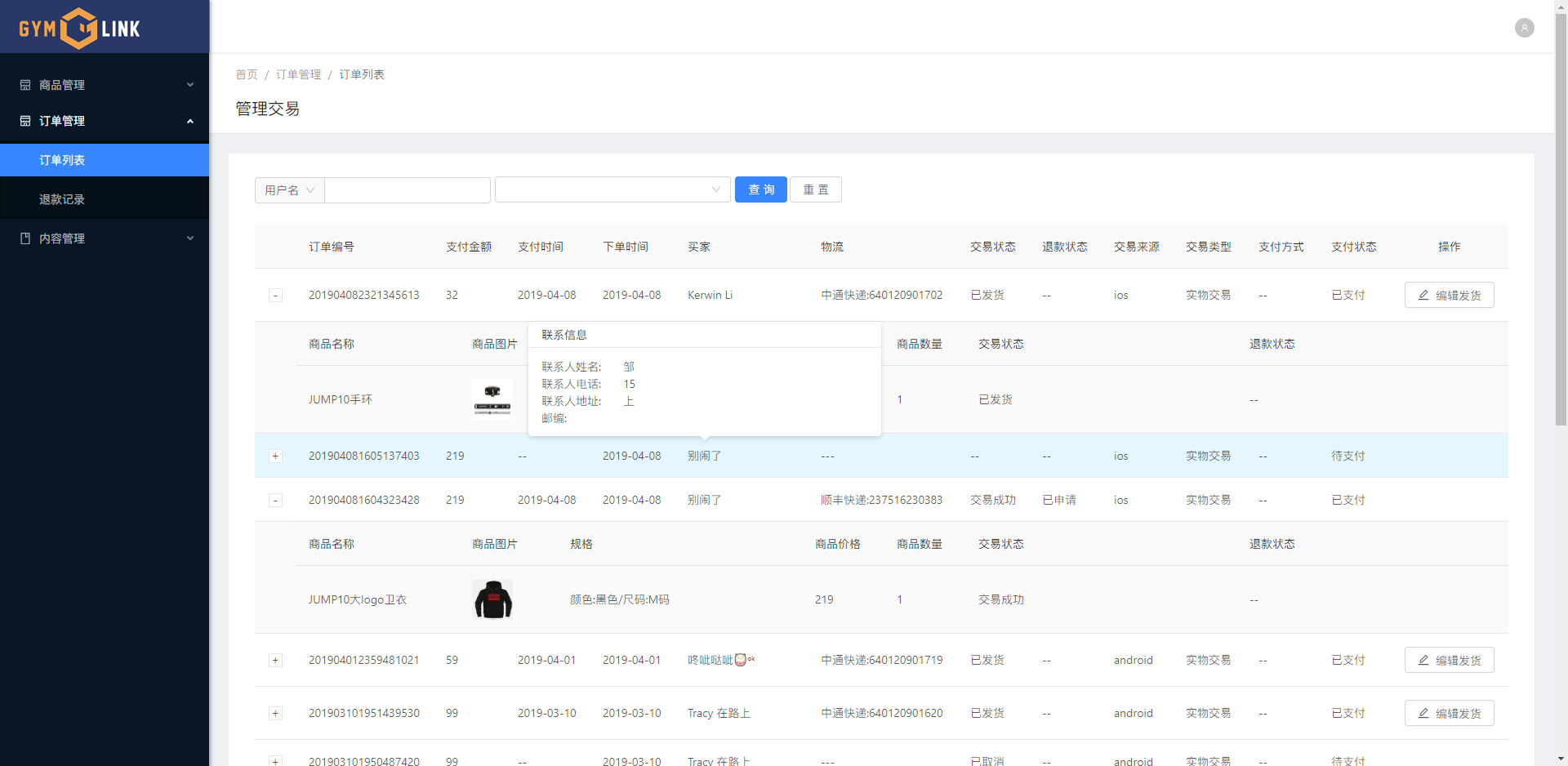Click the 重置 reset button
1568x766 pixels.
pyautogui.click(x=816, y=189)
